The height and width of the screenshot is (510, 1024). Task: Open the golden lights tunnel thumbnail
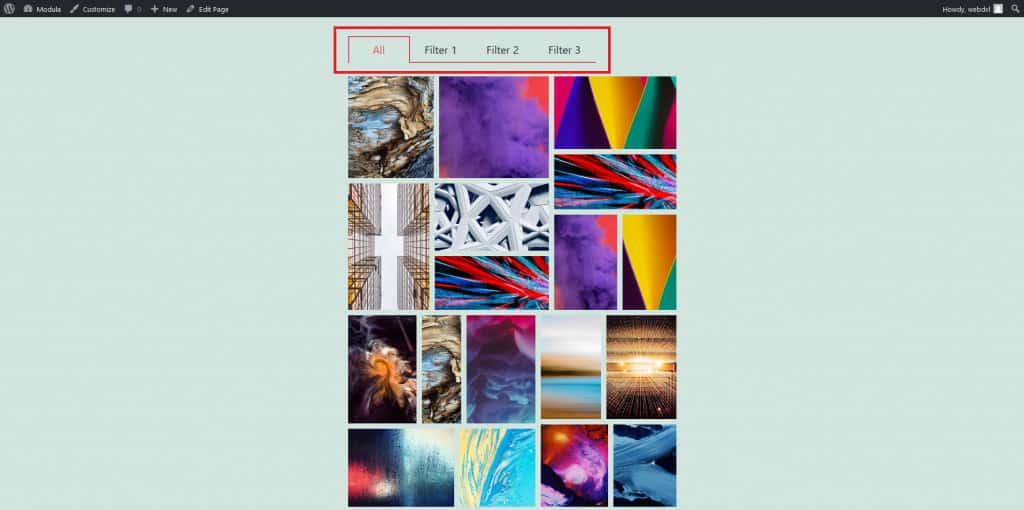pyautogui.click(x=641, y=367)
